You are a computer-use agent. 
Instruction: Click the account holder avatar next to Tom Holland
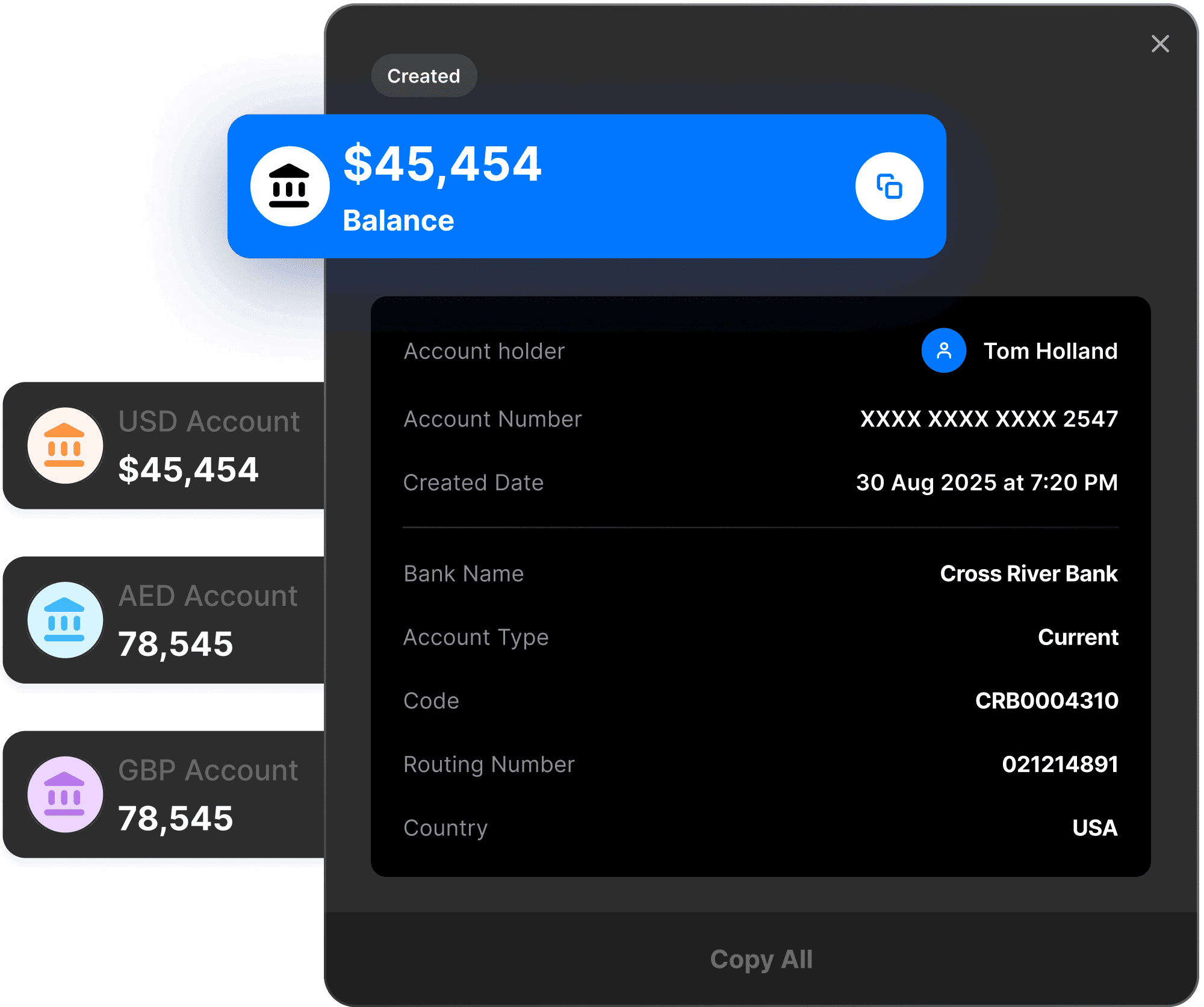point(943,350)
